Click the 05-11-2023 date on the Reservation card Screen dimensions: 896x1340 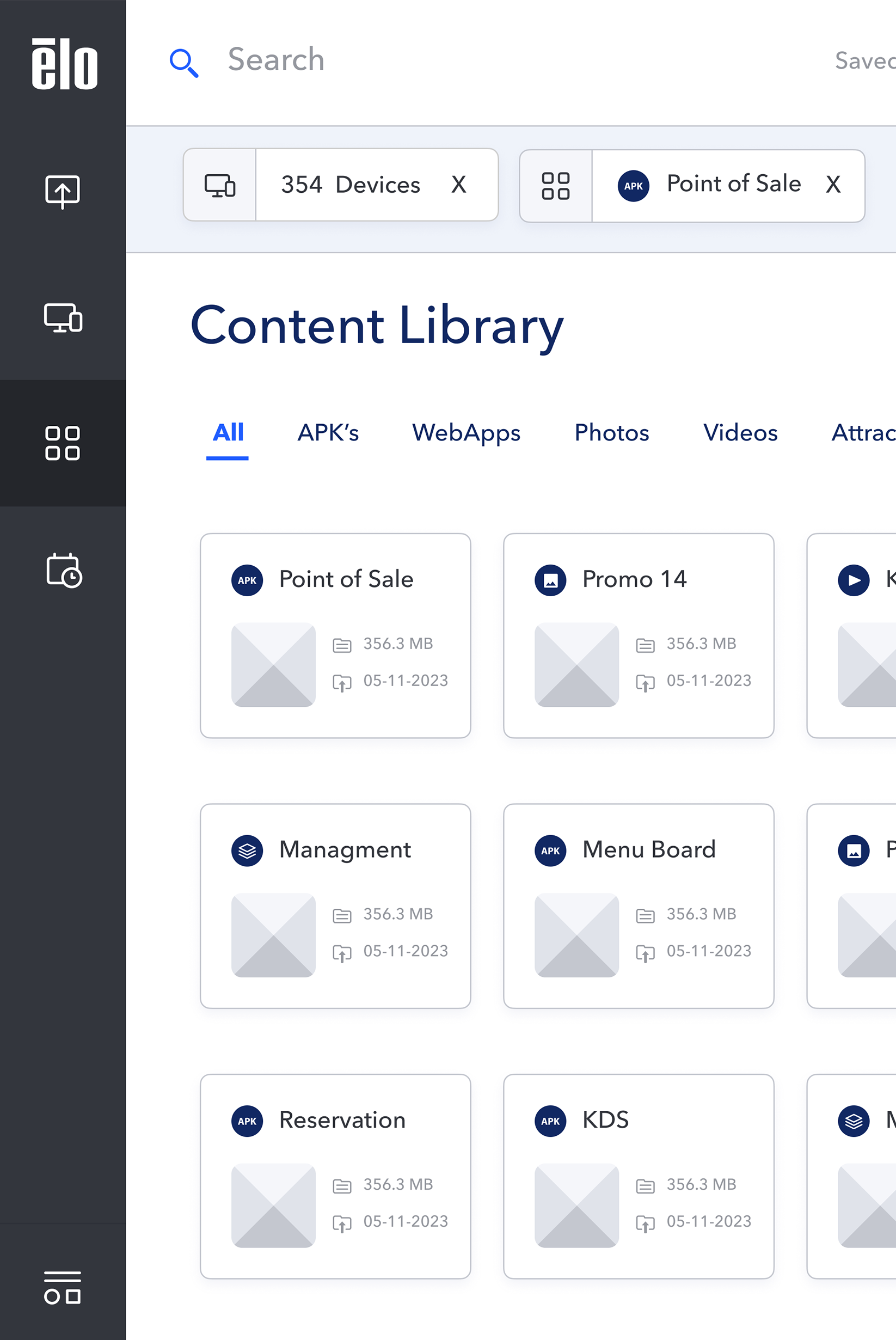[406, 1222]
